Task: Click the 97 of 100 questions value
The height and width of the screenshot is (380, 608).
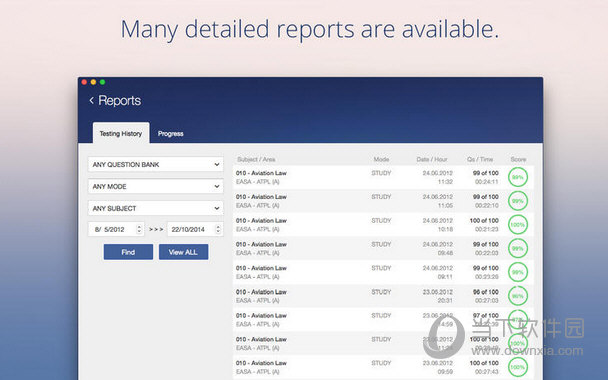Action: (x=485, y=315)
